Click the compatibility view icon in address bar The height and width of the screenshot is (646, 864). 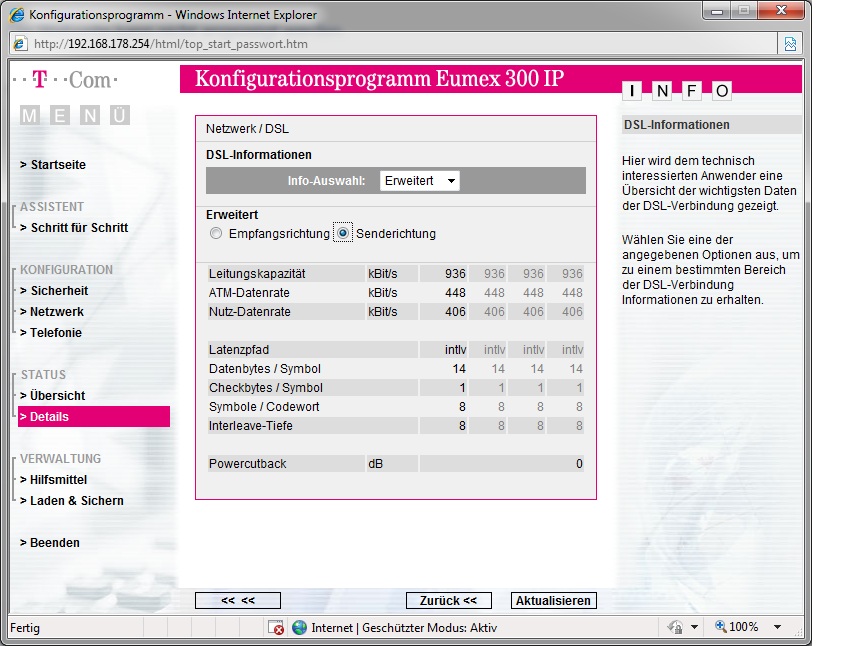(790, 44)
